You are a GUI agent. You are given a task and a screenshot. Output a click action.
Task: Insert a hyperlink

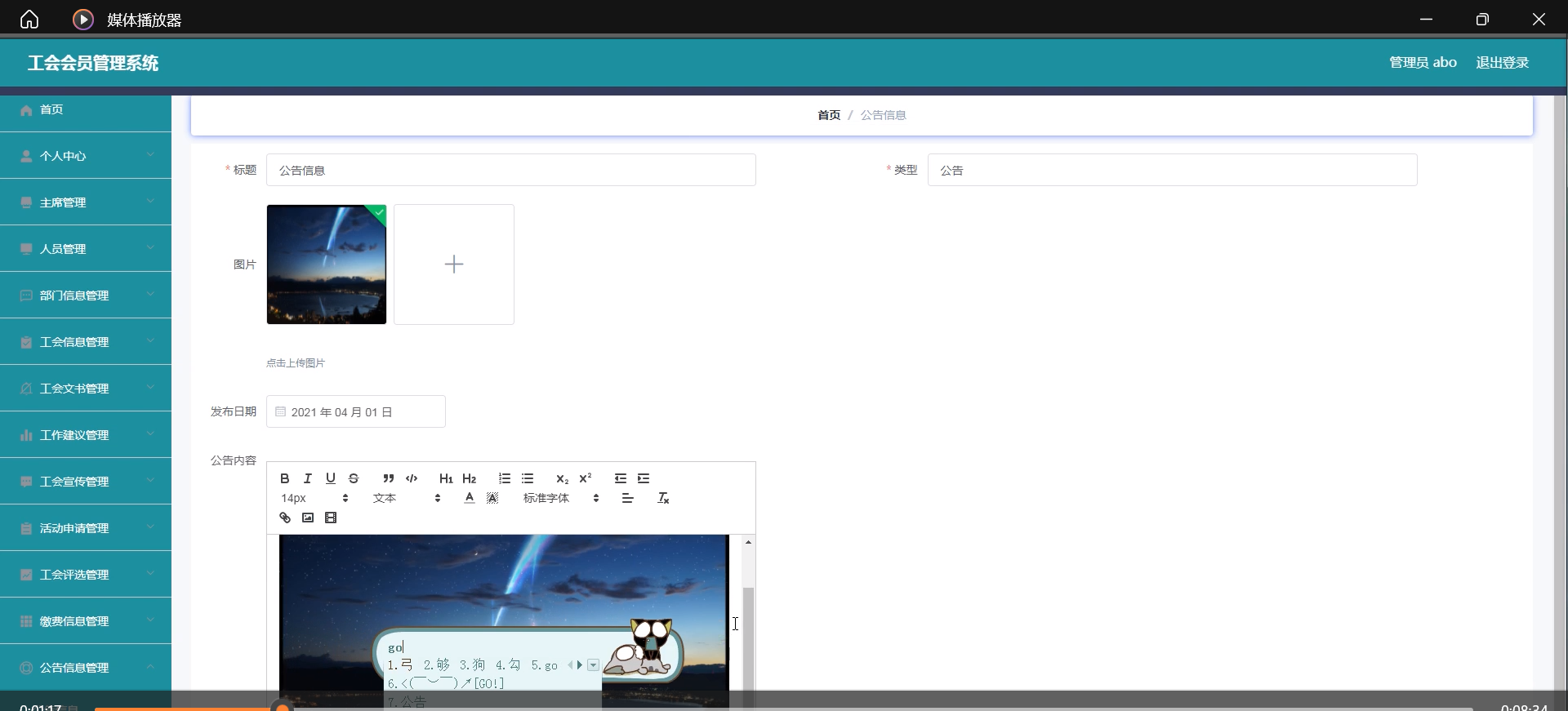pos(285,518)
